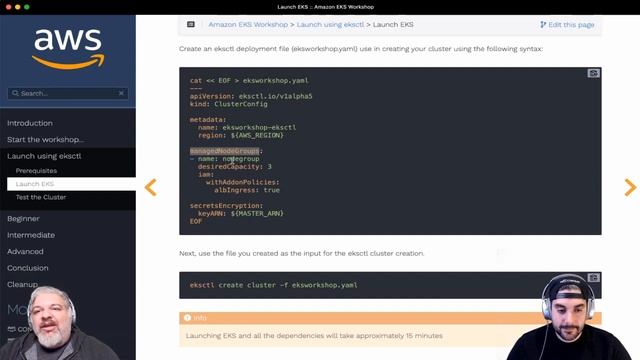Click 'region: ${AWS_REGION}' line
640x360 pixels.
tap(241, 135)
